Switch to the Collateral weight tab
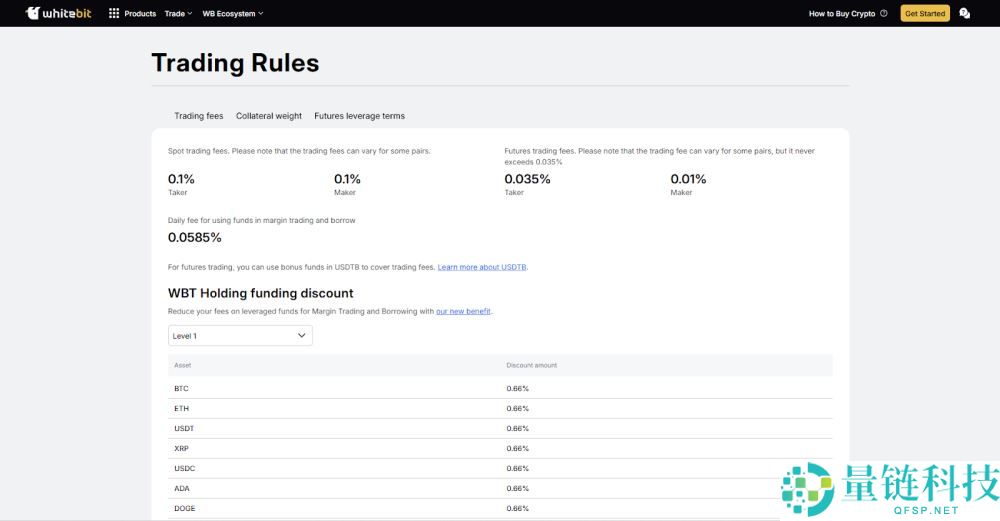 (269, 116)
